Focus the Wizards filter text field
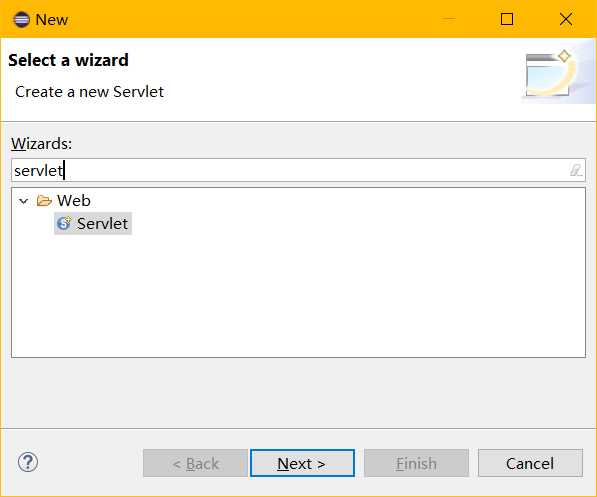 (x=298, y=170)
